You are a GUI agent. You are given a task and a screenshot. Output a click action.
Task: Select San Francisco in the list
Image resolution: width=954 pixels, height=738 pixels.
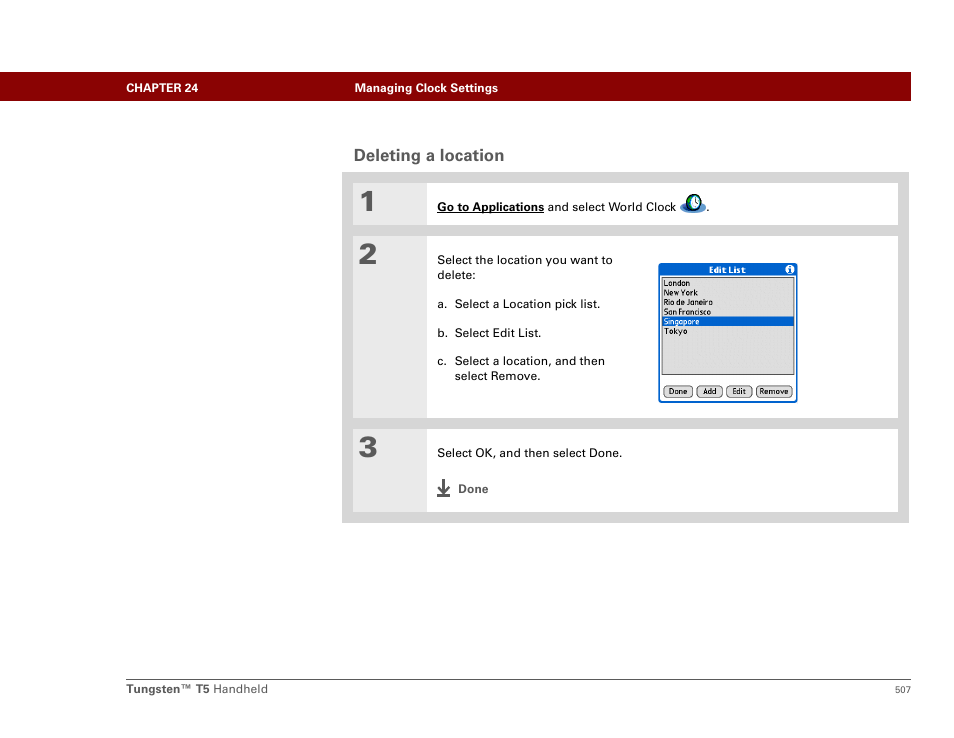pos(728,312)
